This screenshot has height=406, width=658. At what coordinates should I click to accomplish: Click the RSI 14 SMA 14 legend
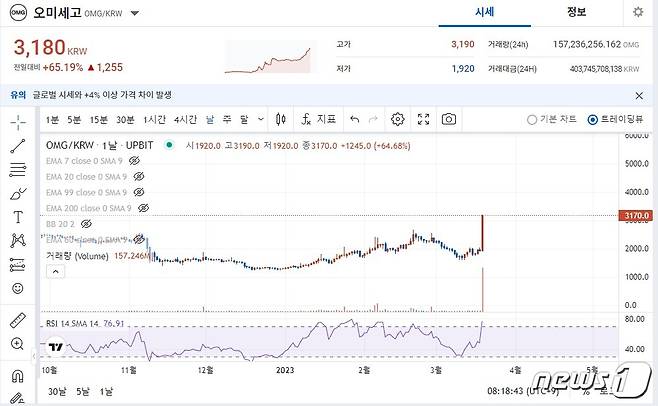point(72,324)
